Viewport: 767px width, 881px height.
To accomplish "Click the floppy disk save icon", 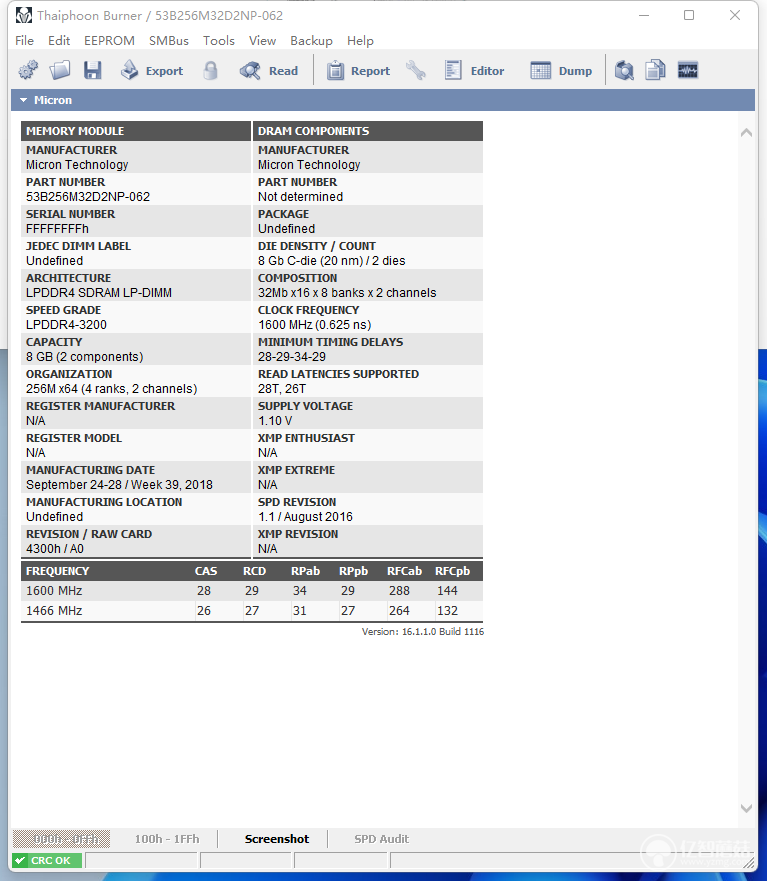I will [x=92, y=71].
